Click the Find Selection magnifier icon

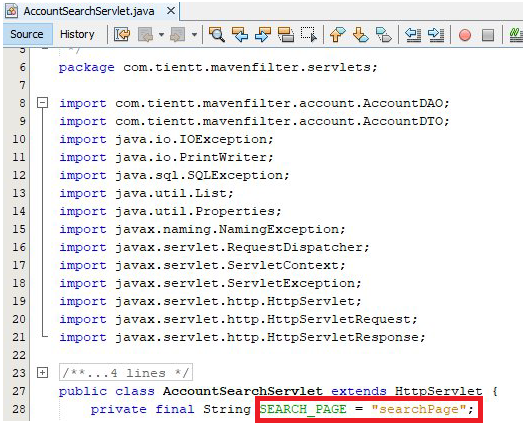pos(217,34)
